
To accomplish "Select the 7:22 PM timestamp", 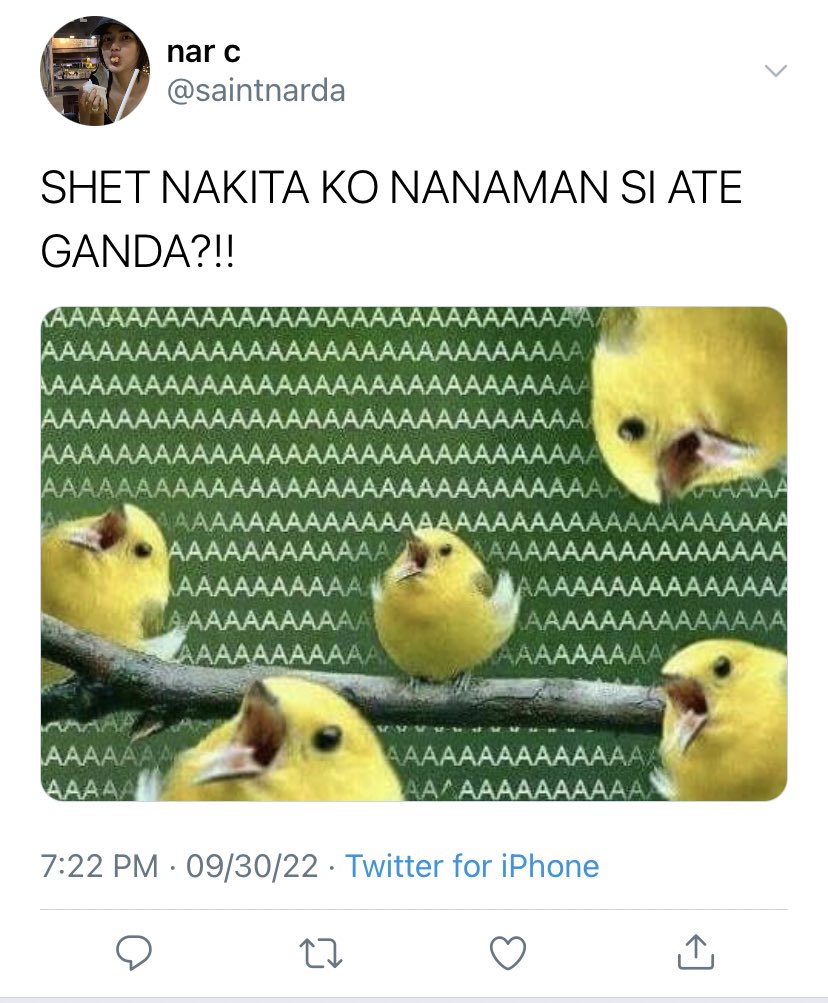I will click(99, 866).
